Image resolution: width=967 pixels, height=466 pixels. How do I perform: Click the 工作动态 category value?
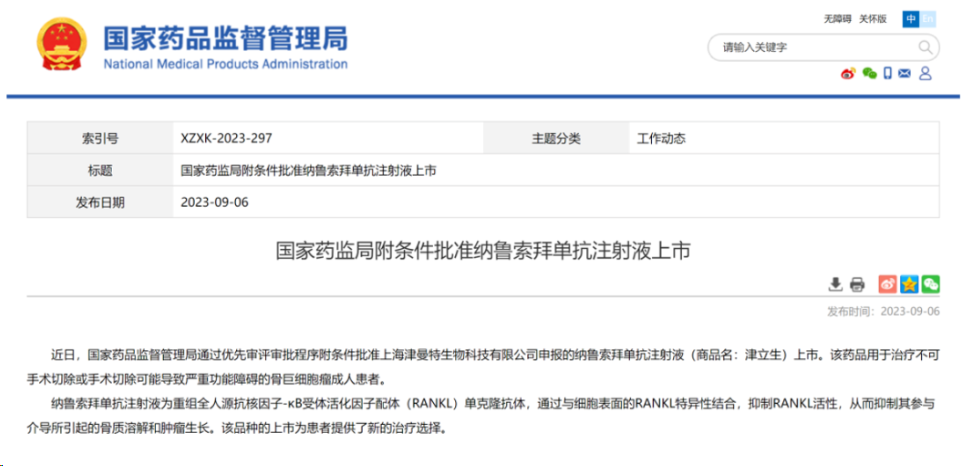click(661, 139)
